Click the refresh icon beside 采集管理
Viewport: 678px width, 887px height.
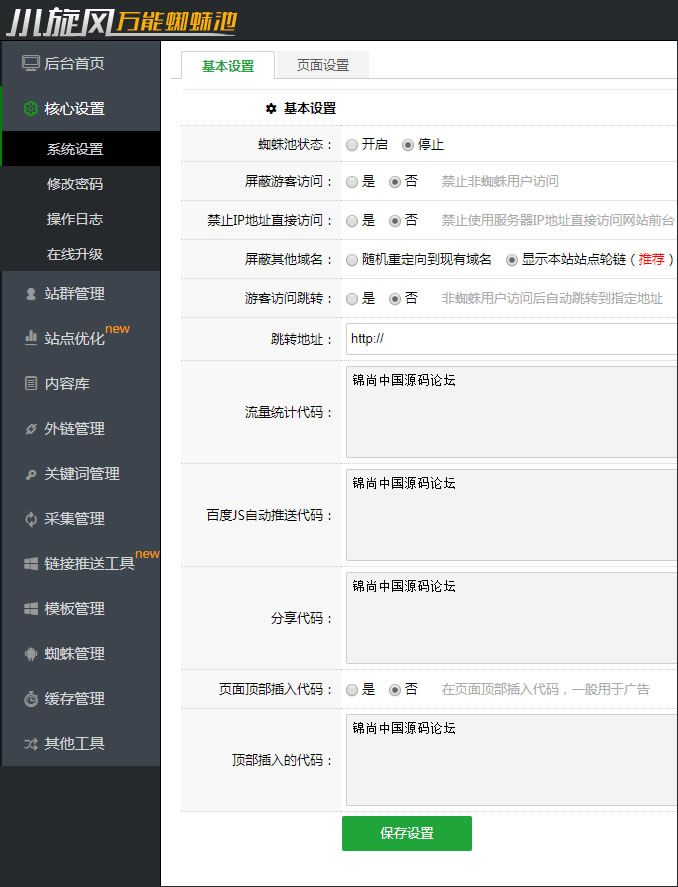[31, 519]
